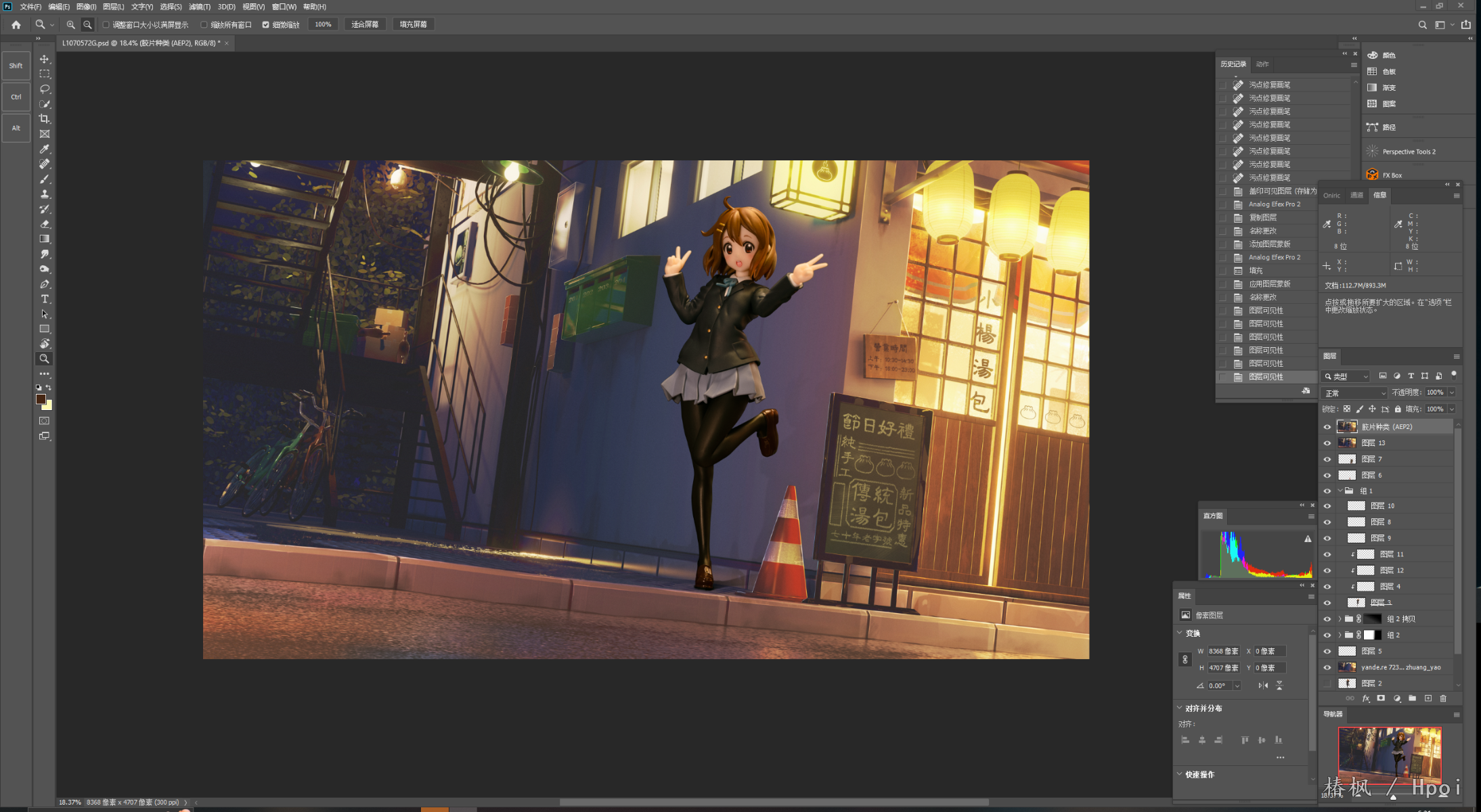The height and width of the screenshot is (812, 1481).
Task: Open the 正常 blend mode dropdown
Action: [1354, 393]
